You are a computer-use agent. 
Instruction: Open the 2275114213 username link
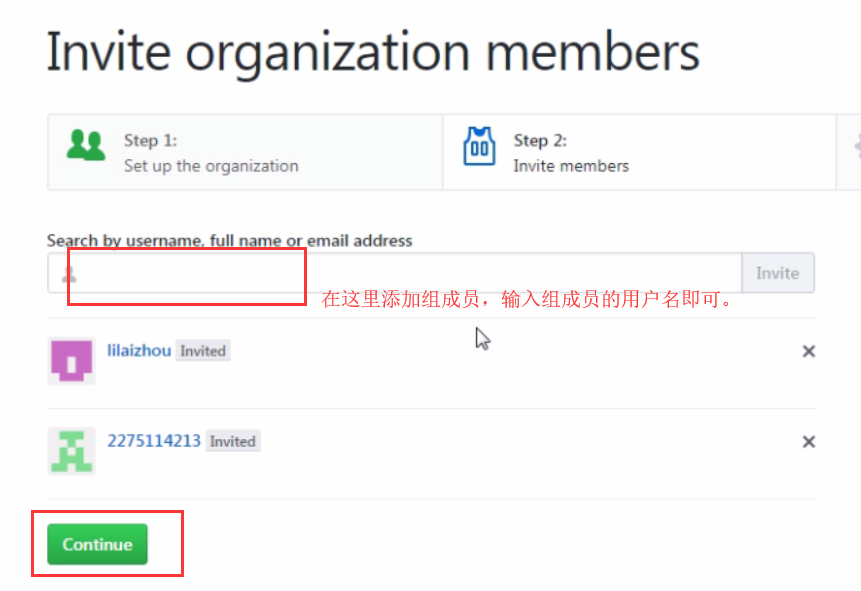[x=154, y=441]
